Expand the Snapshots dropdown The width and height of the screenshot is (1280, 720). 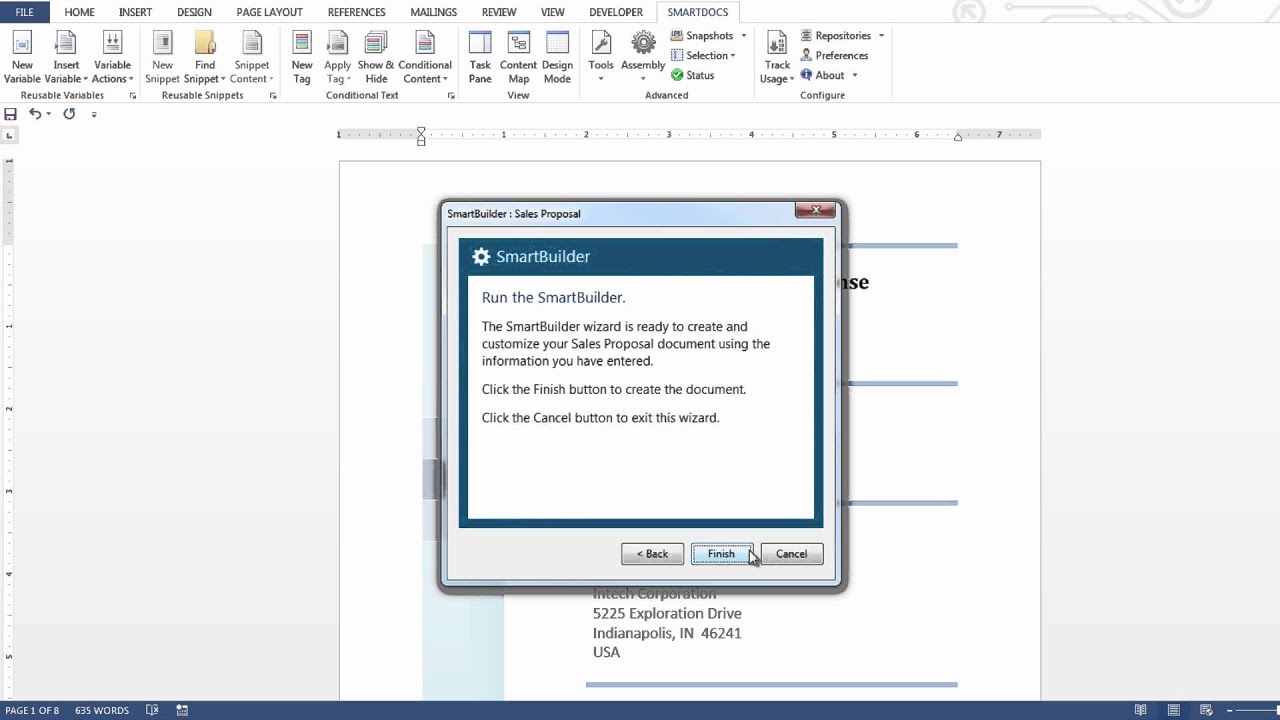(743, 36)
